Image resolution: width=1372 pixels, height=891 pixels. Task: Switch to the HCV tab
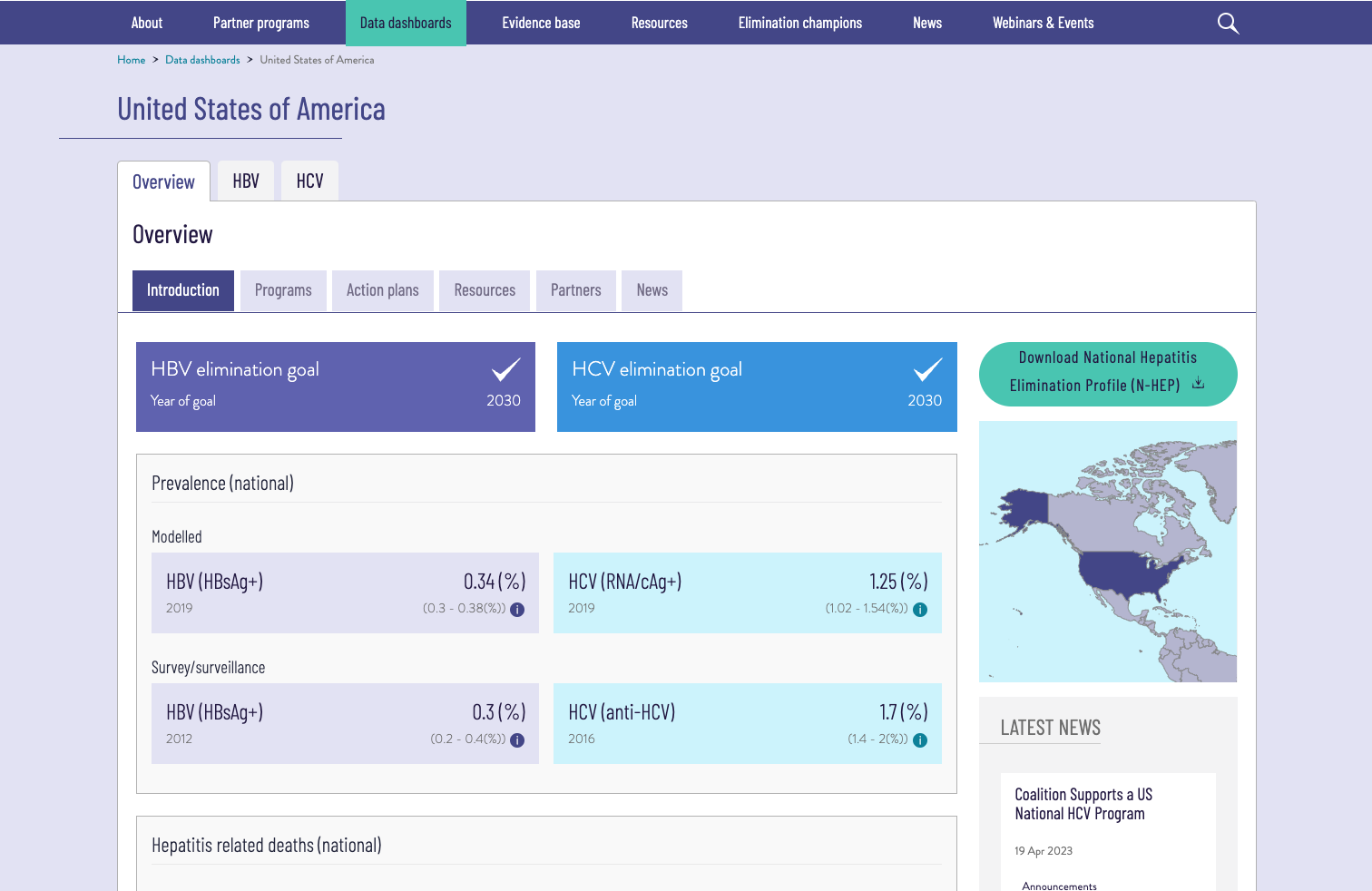[309, 181]
